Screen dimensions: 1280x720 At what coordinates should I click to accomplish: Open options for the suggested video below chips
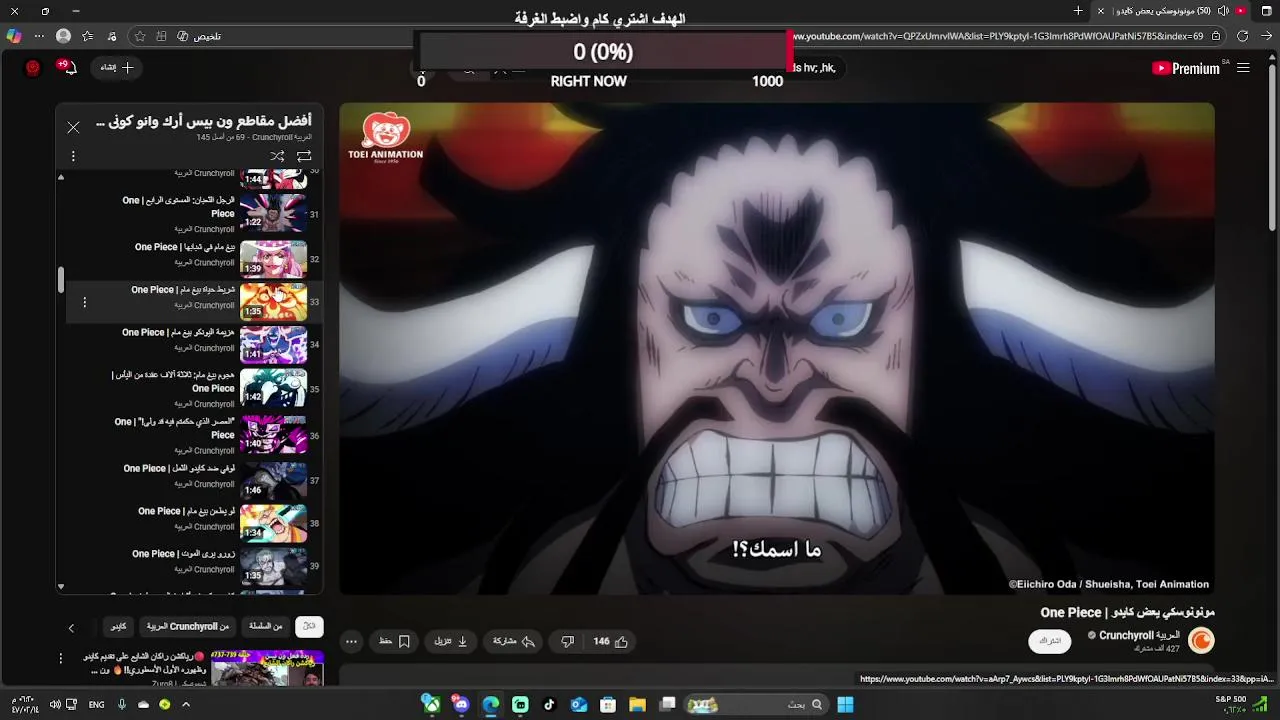61,658
